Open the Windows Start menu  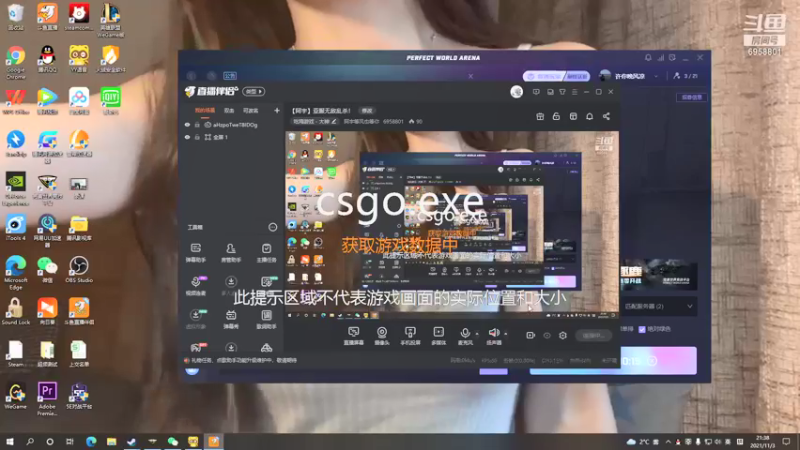click(x=10, y=441)
